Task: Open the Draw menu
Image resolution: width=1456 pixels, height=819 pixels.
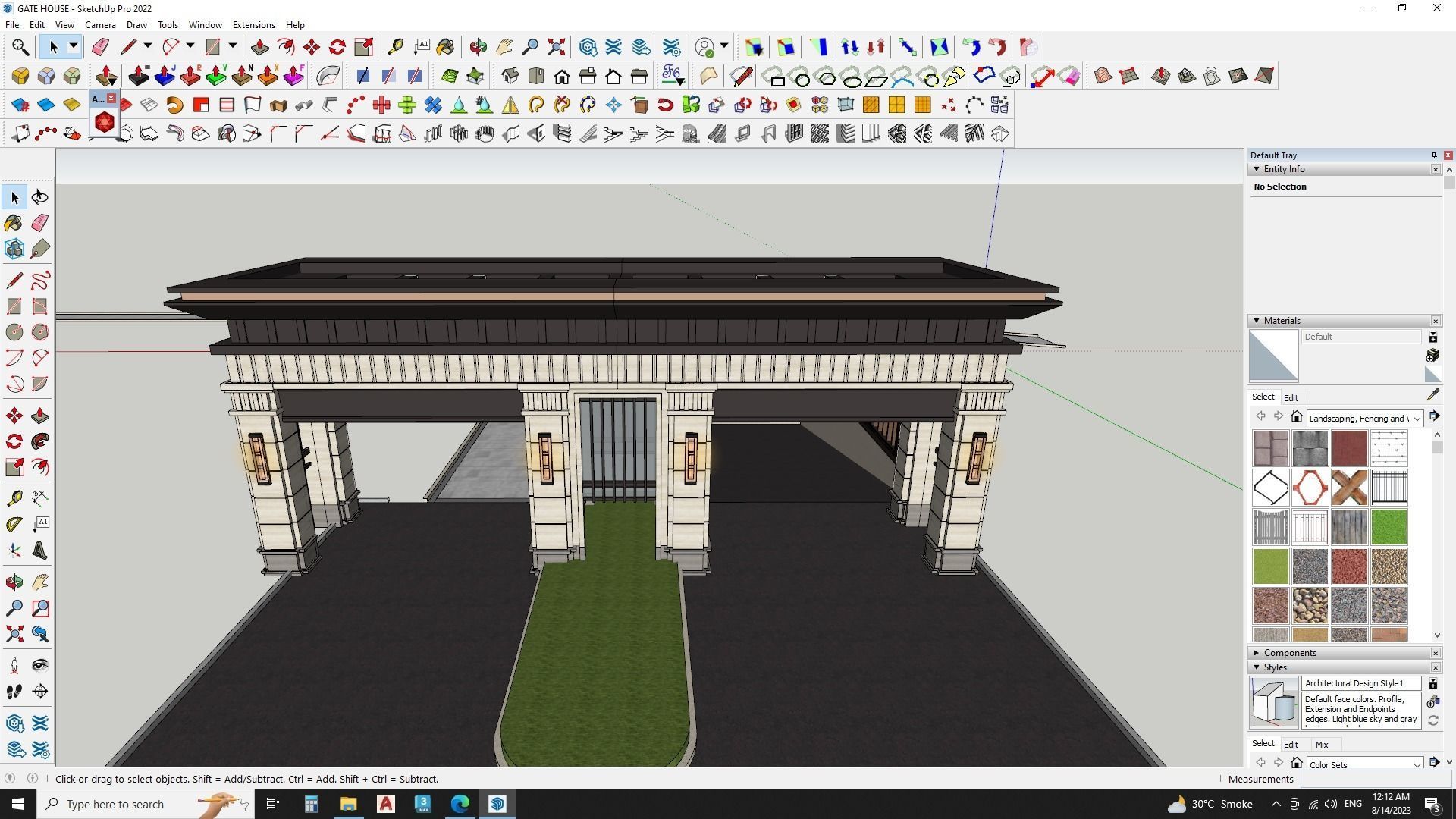Action: coord(136,25)
